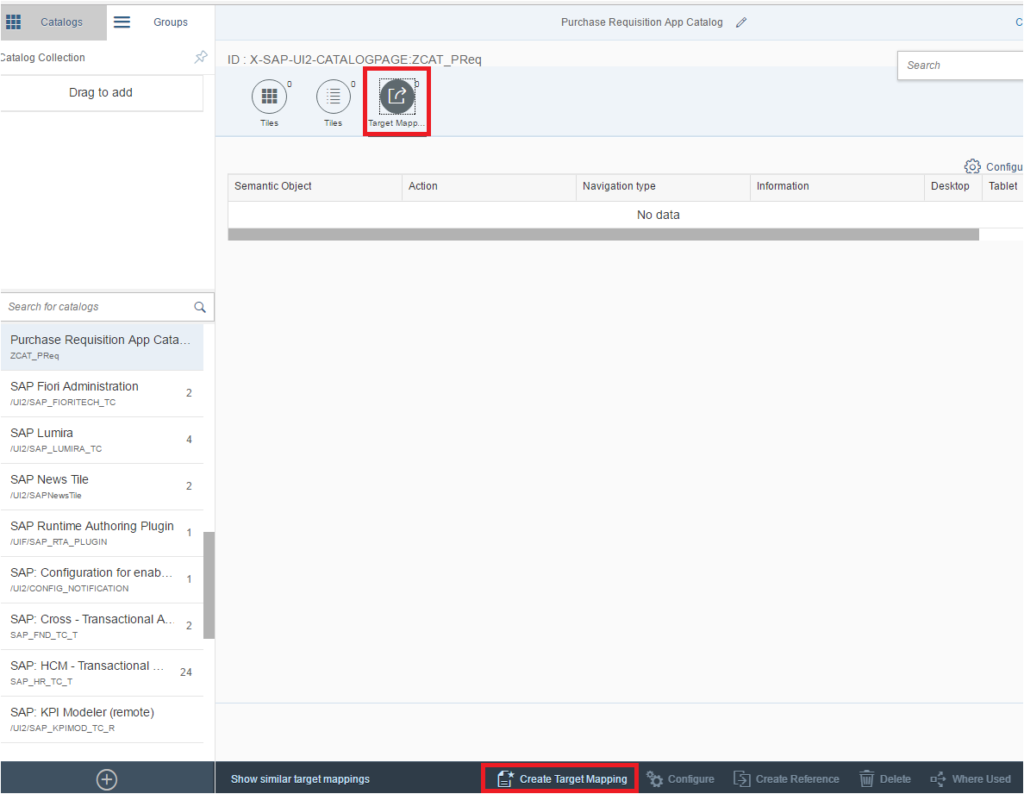Select the Target Mapping icon in the catalog toolbar
The height and width of the screenshot is (794, 1024).
tap(397, 96)
